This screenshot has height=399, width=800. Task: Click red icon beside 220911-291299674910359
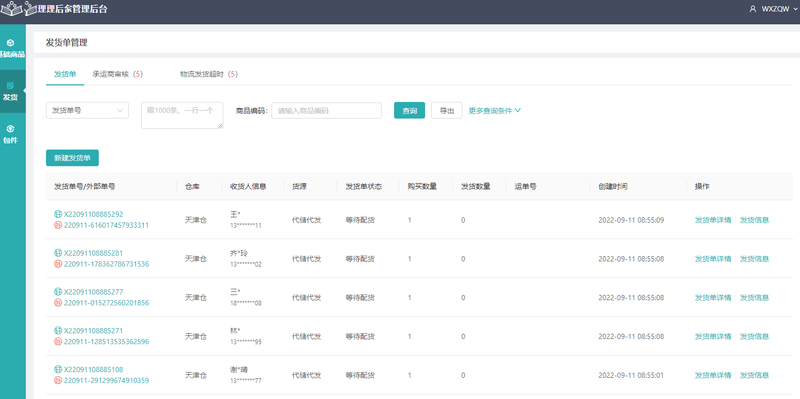58,380
